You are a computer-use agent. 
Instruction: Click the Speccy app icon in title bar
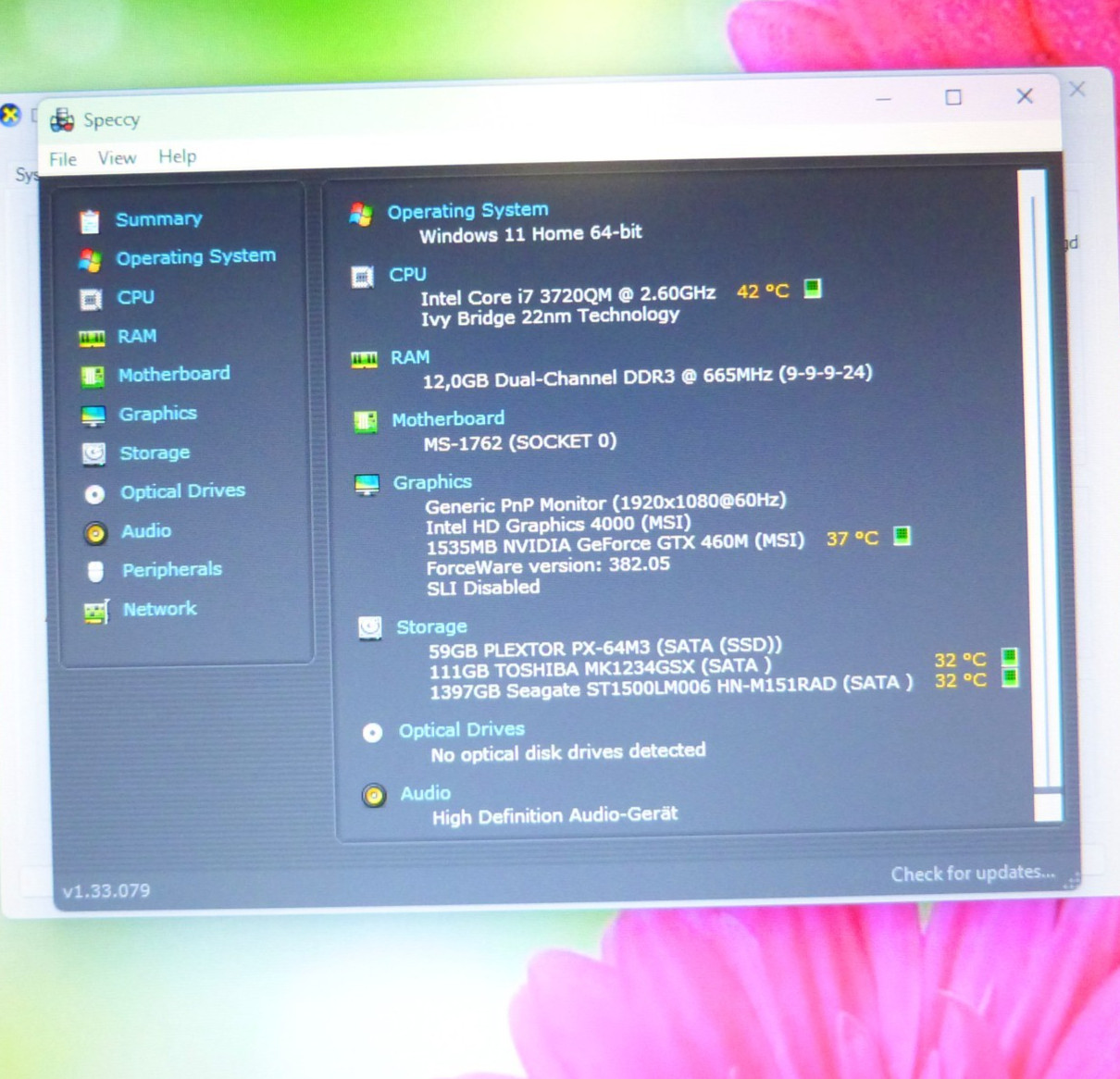[x=62, y=119]
